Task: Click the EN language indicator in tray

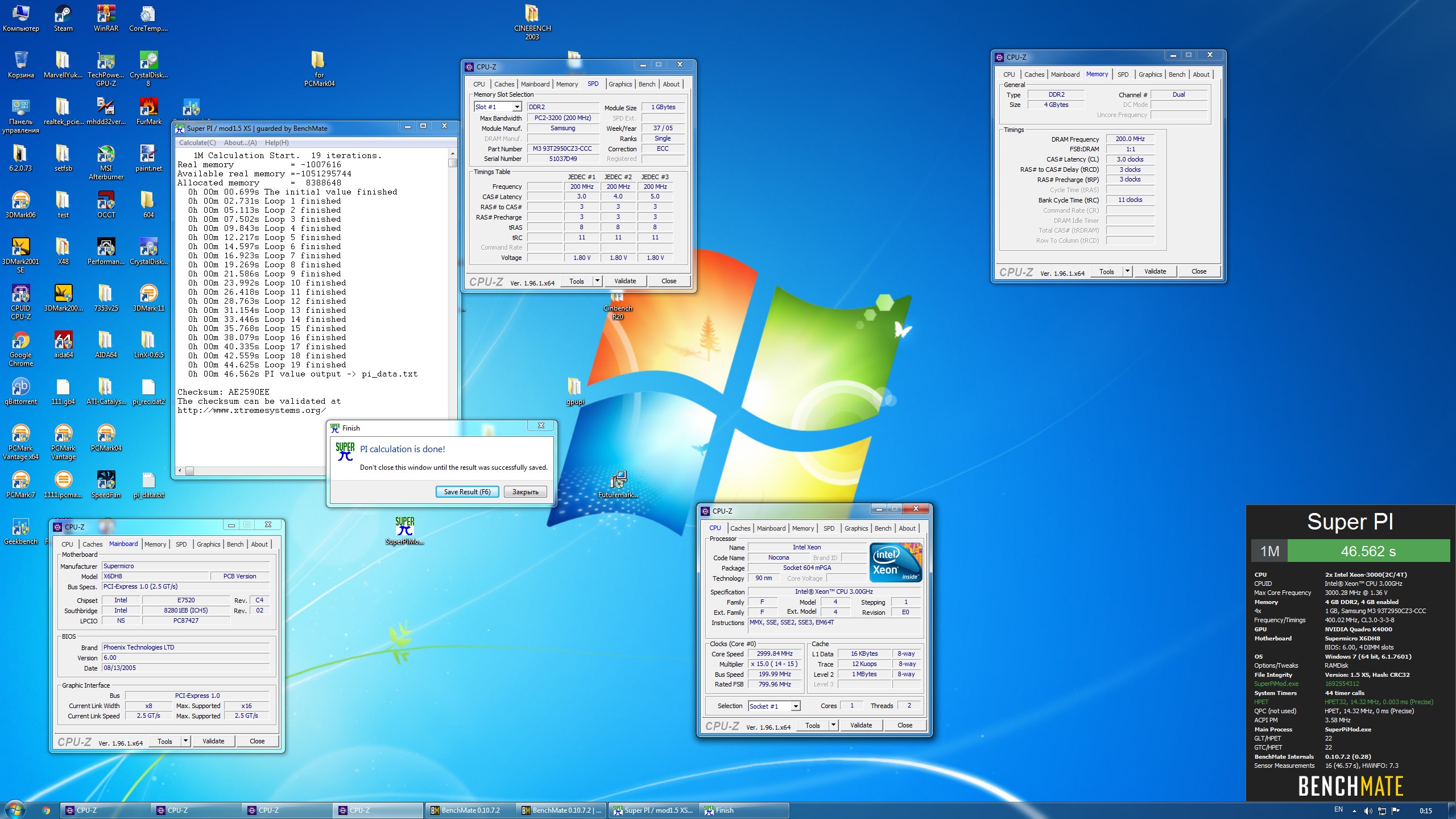Action: (x=1338, y=810)
